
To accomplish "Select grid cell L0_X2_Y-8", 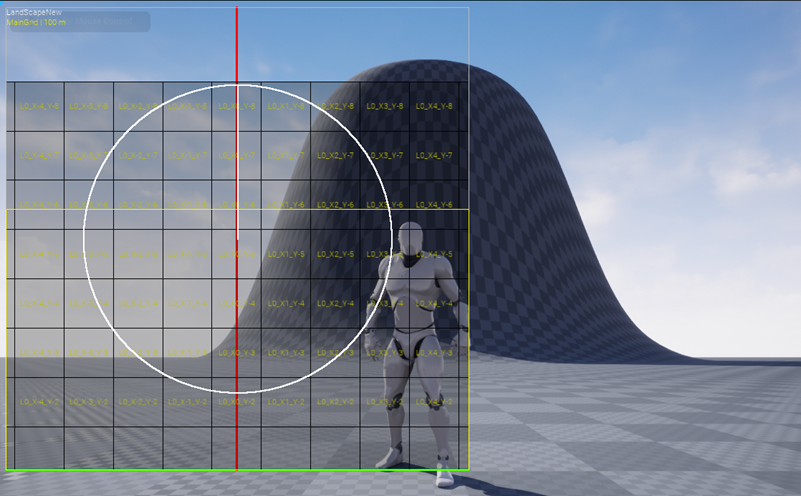I will (336, 106).
